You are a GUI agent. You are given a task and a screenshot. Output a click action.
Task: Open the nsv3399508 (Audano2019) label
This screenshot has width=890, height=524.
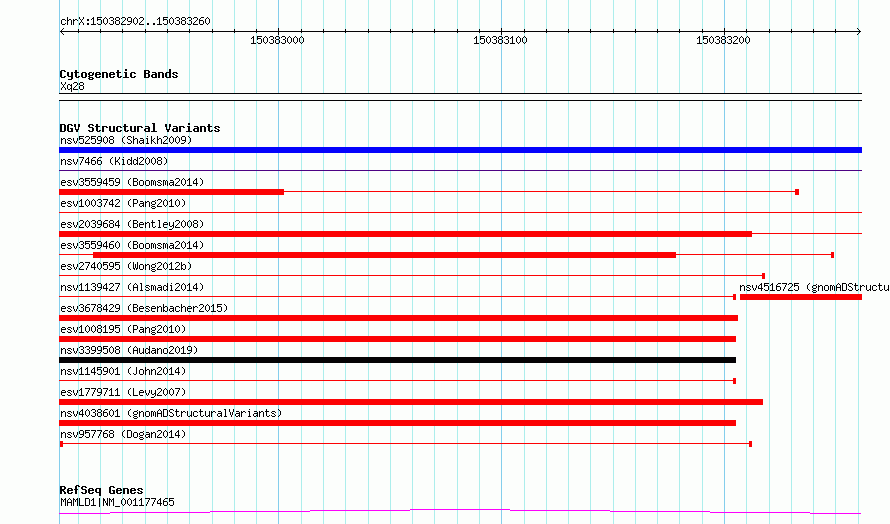[129, 350]
